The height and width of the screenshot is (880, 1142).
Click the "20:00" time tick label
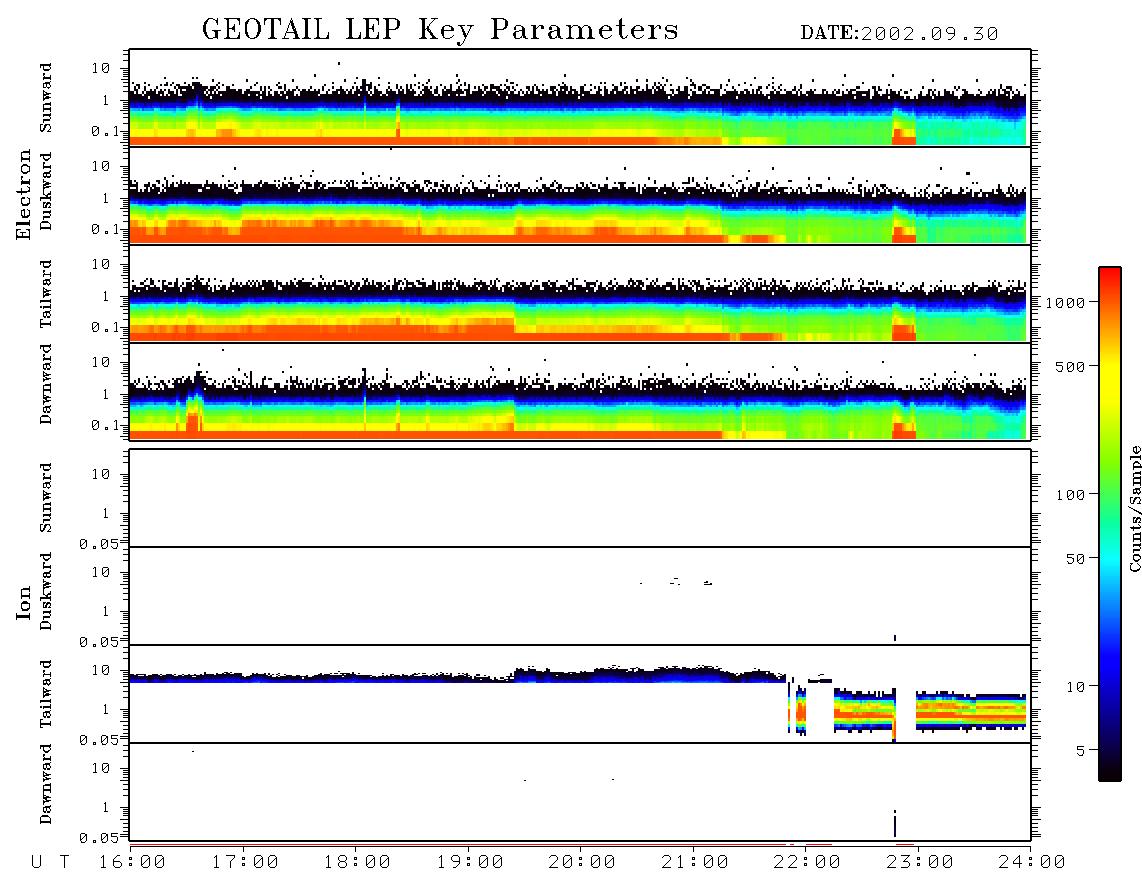point(582,862)
